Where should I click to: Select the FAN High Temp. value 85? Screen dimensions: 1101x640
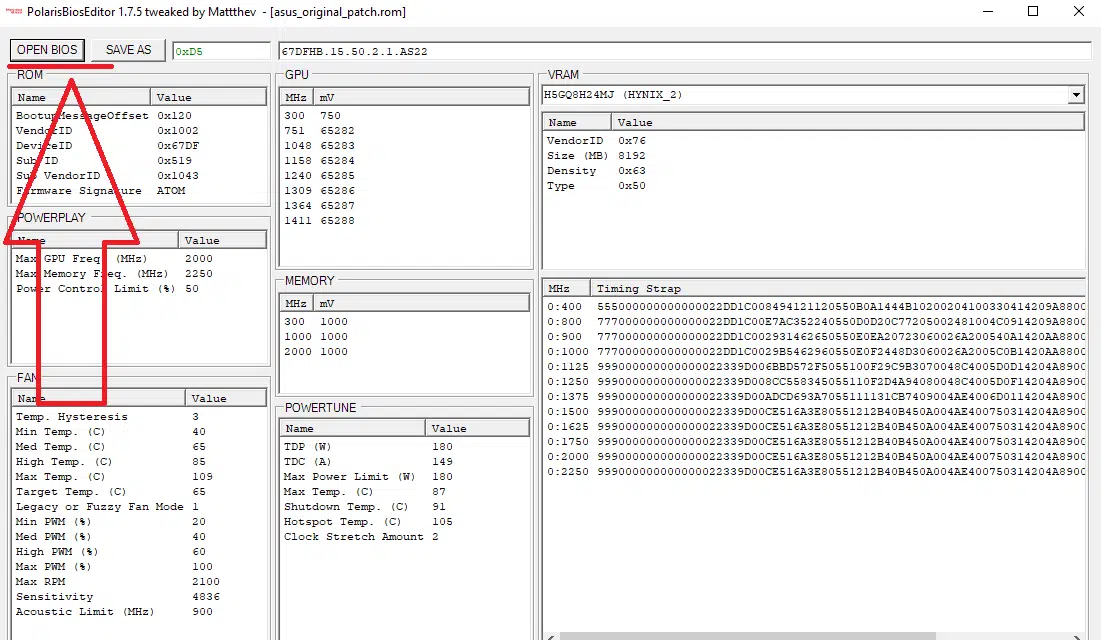point(199,462)
